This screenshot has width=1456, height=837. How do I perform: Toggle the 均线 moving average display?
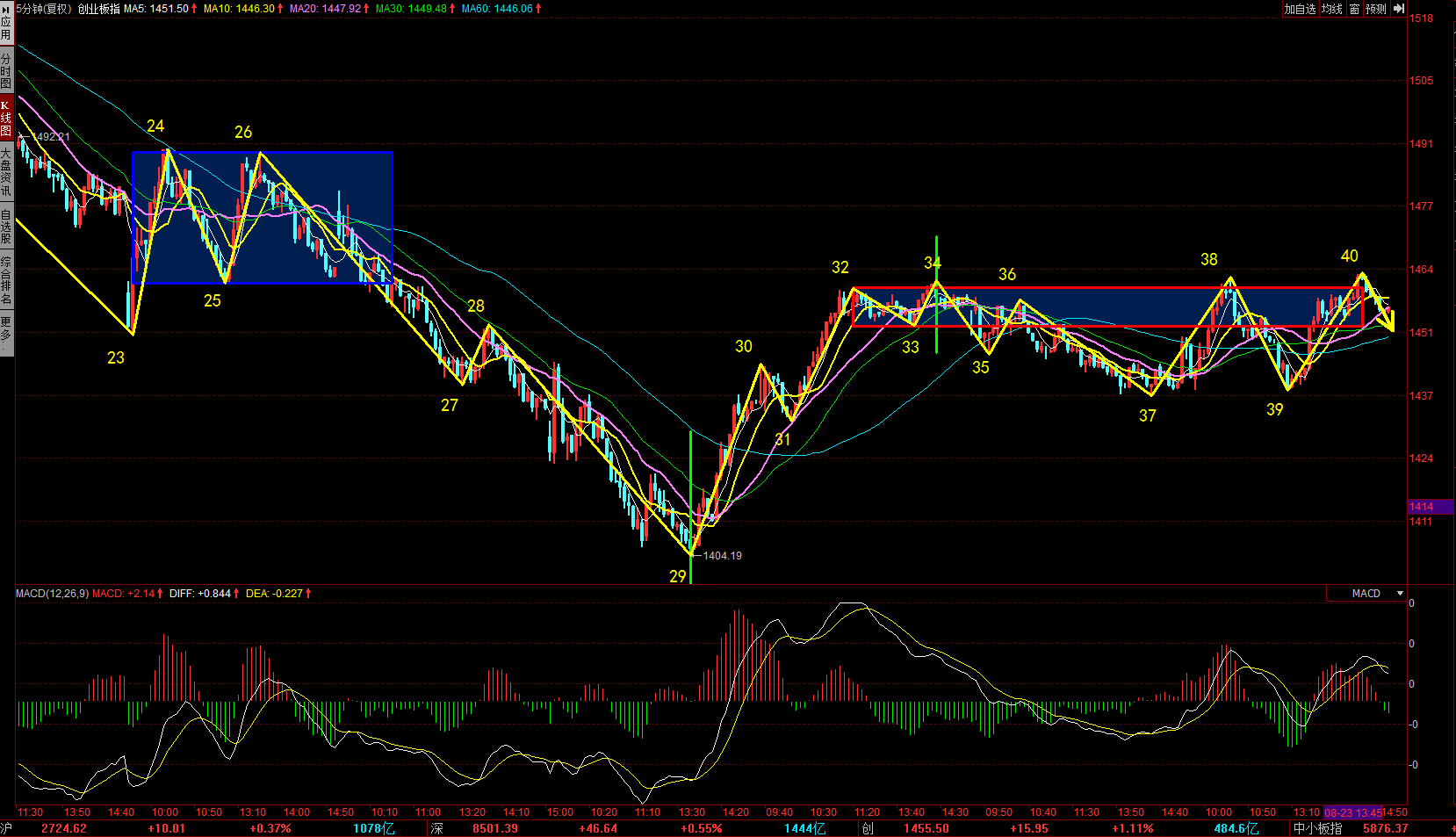1332,9
